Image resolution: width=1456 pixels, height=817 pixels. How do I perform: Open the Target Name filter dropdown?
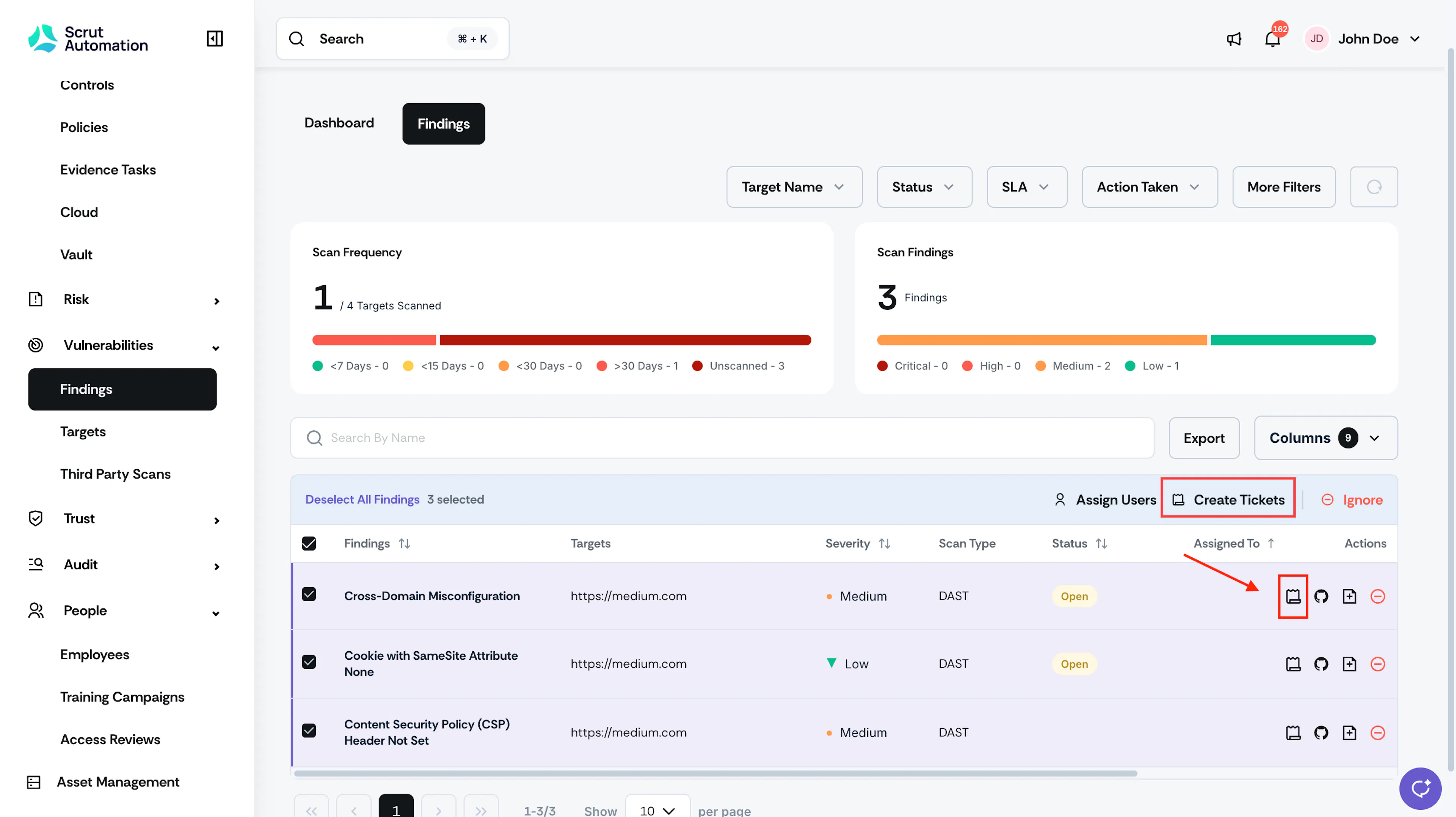click(x=794, y=187)
